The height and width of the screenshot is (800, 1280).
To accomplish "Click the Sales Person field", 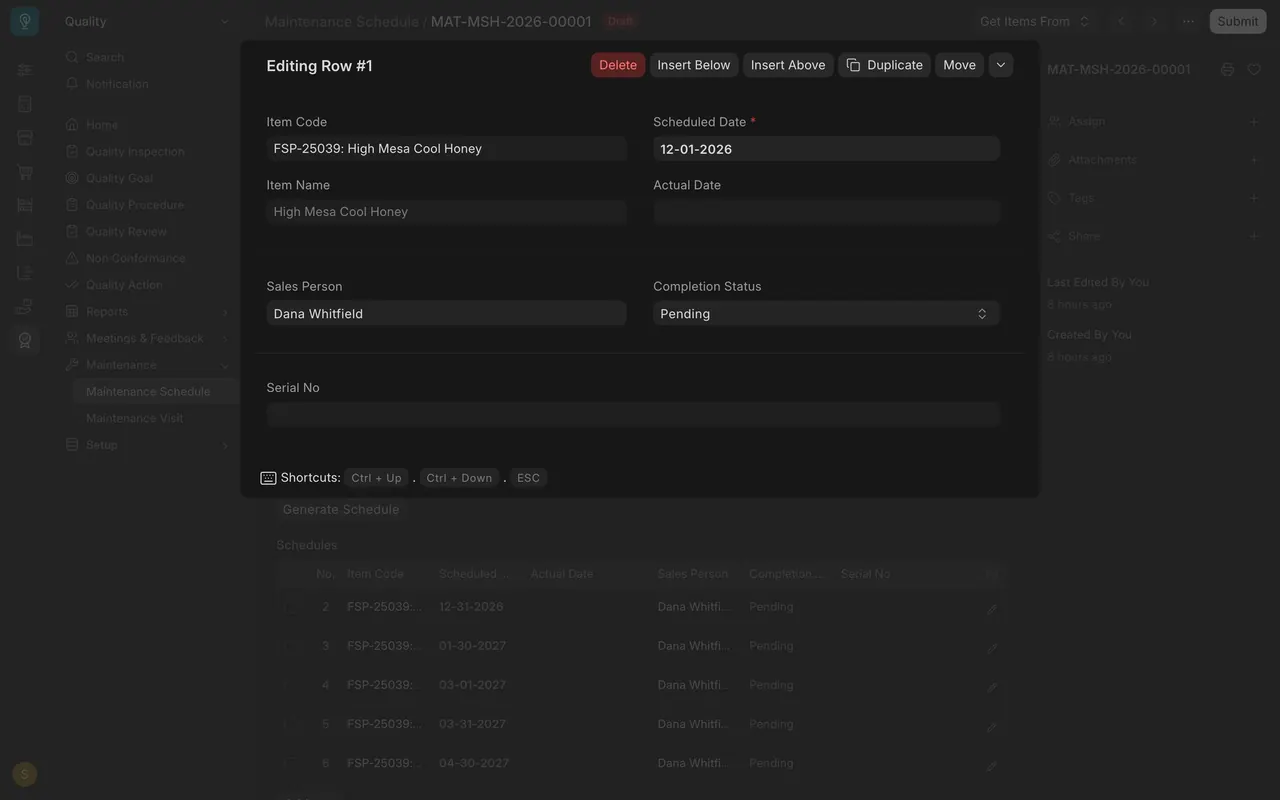I will click(446, 314).
